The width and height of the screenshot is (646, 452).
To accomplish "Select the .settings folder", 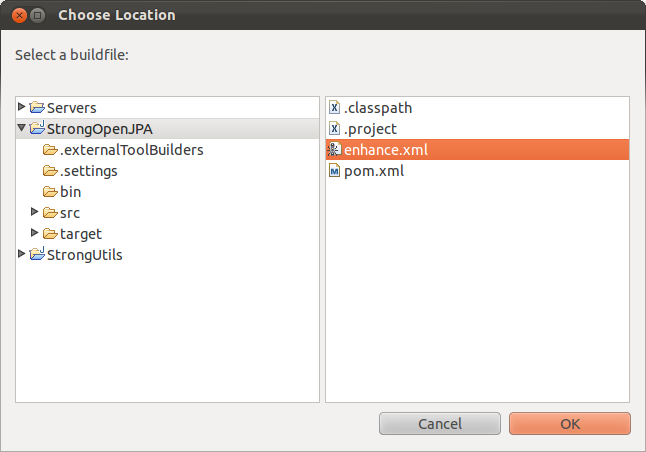I will pos(88,171).
